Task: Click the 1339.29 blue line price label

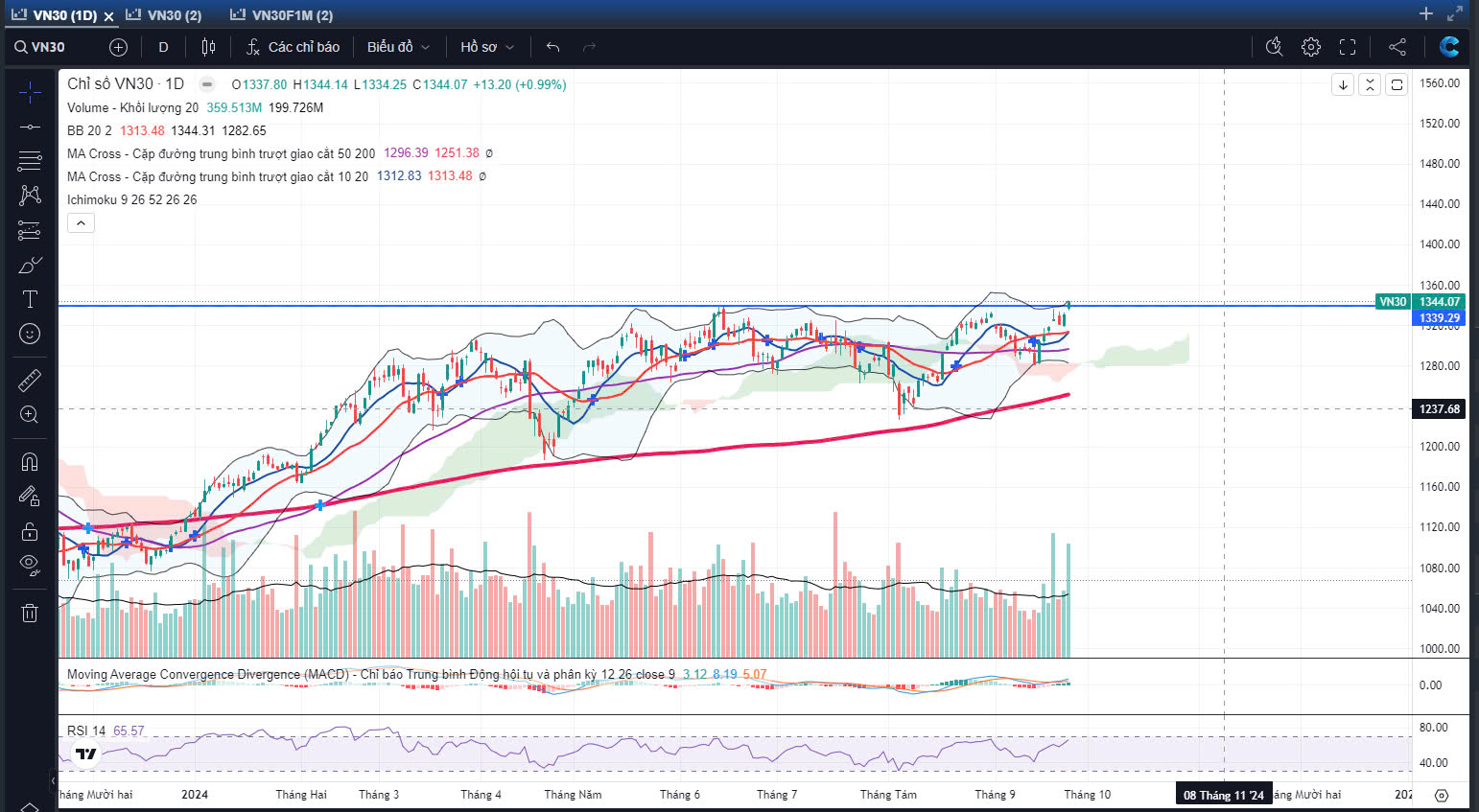Action: 1439,317
